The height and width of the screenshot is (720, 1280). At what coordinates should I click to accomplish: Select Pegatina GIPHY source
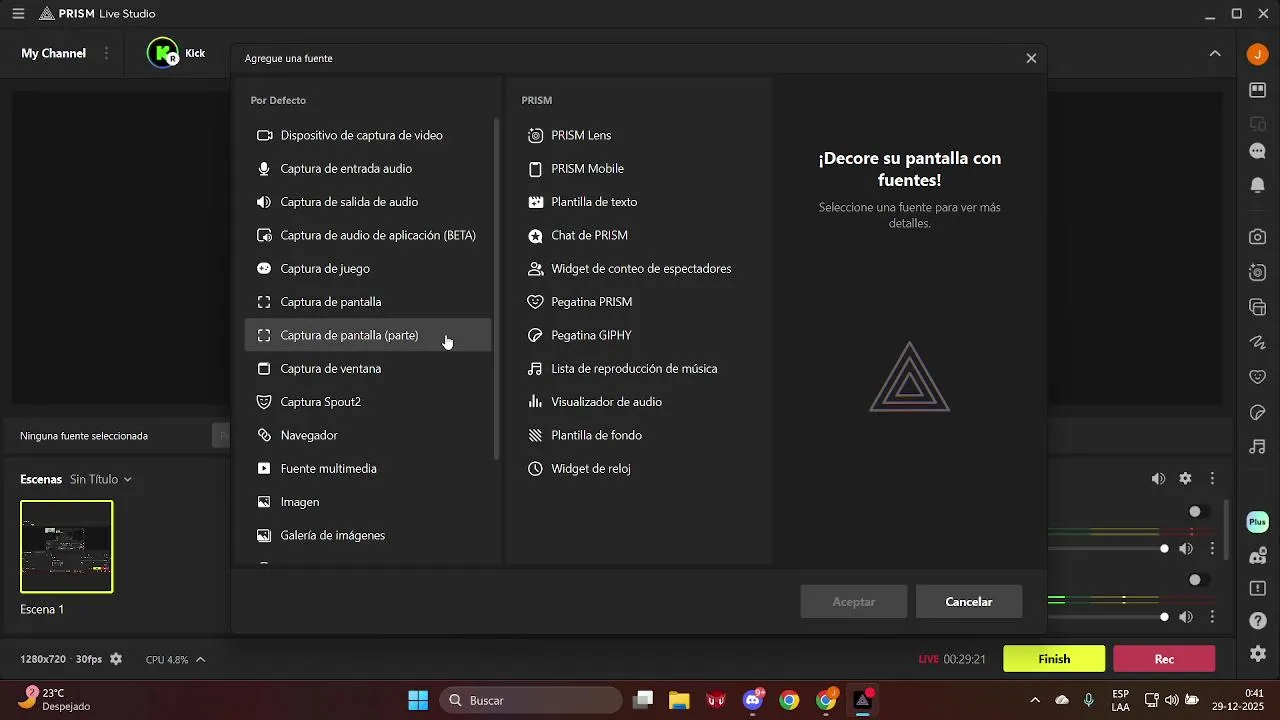(x=638, y=335)
